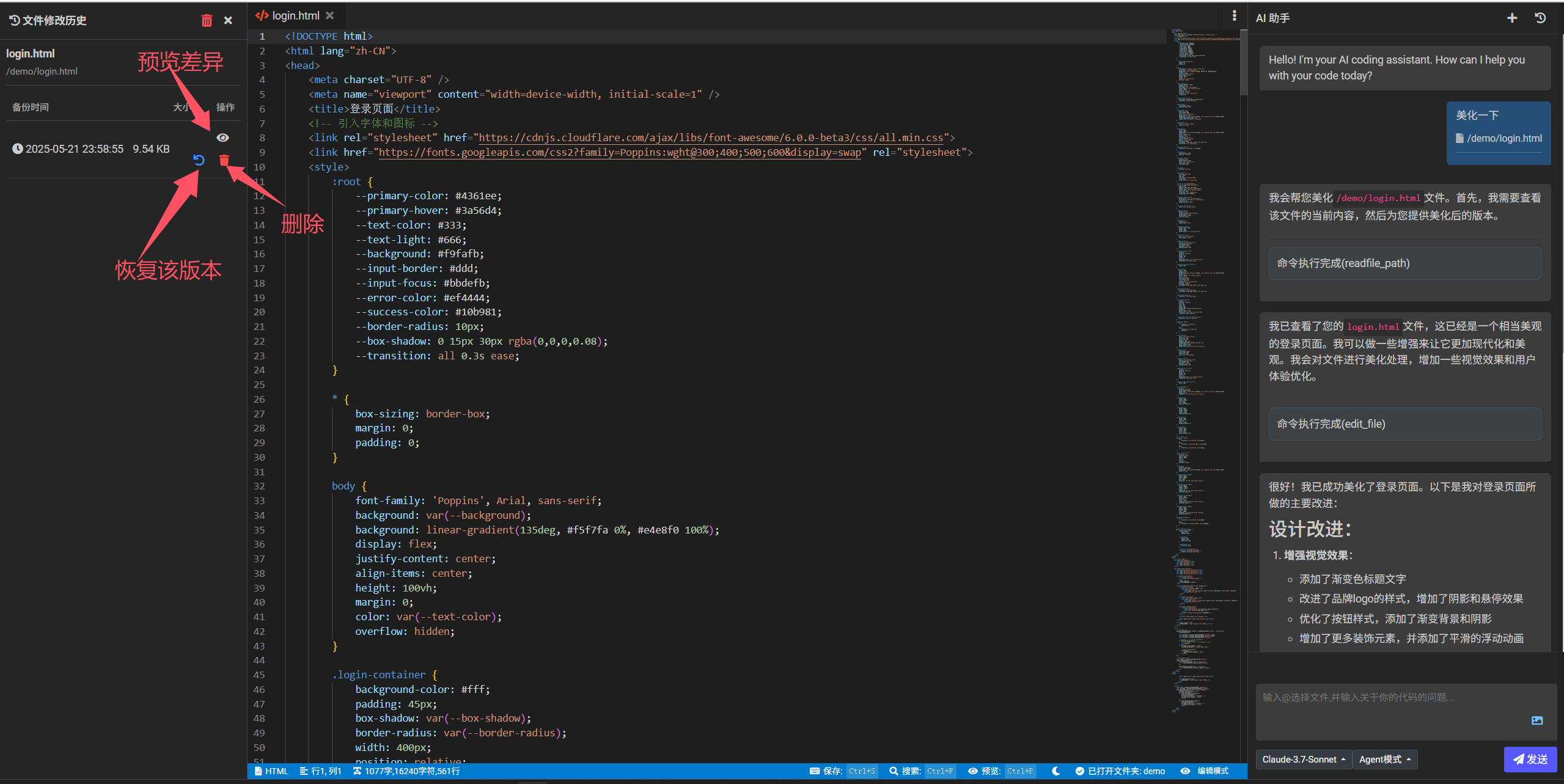Viewport: 1564px width, 784px height.
Task: Click the 备份时间 column header
Action: coord(31,108)
